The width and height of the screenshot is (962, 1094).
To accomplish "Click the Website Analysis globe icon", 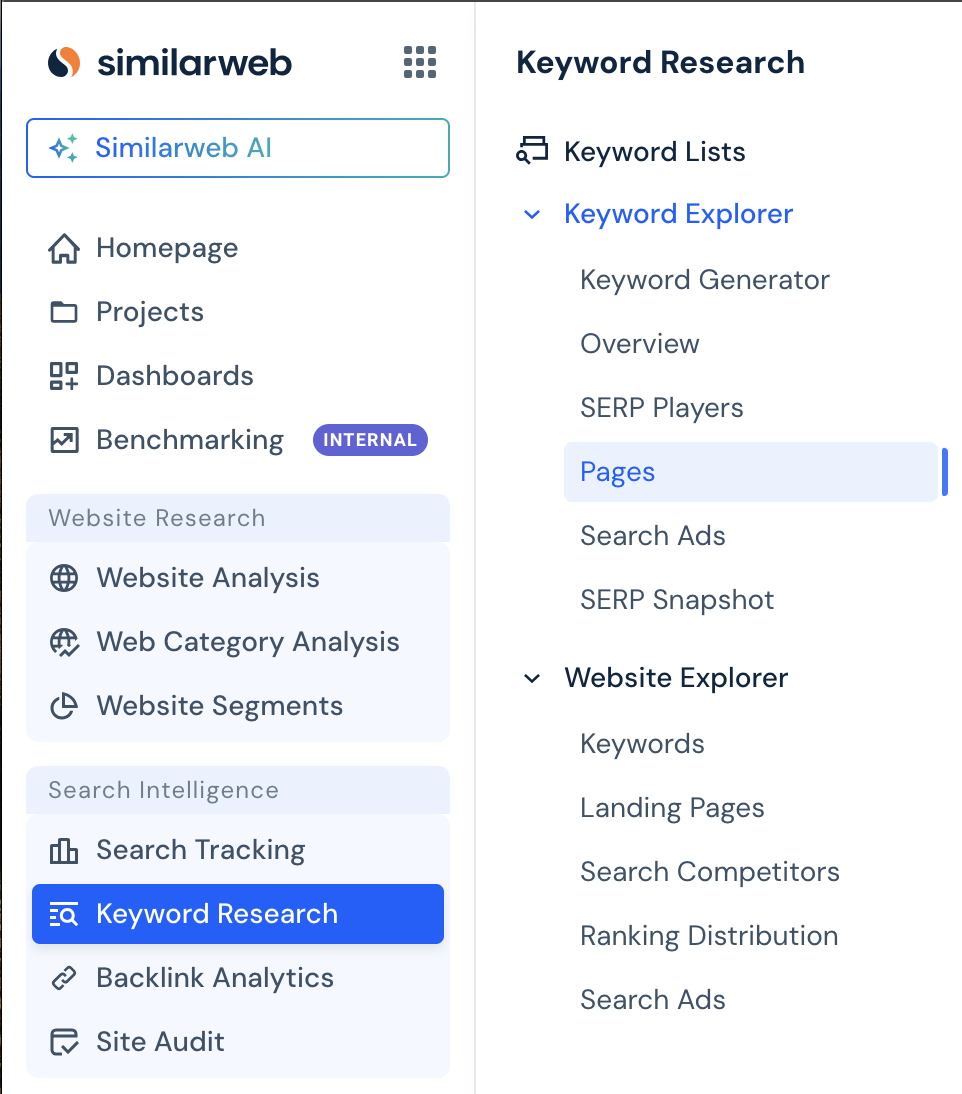I will pos(64,578).
